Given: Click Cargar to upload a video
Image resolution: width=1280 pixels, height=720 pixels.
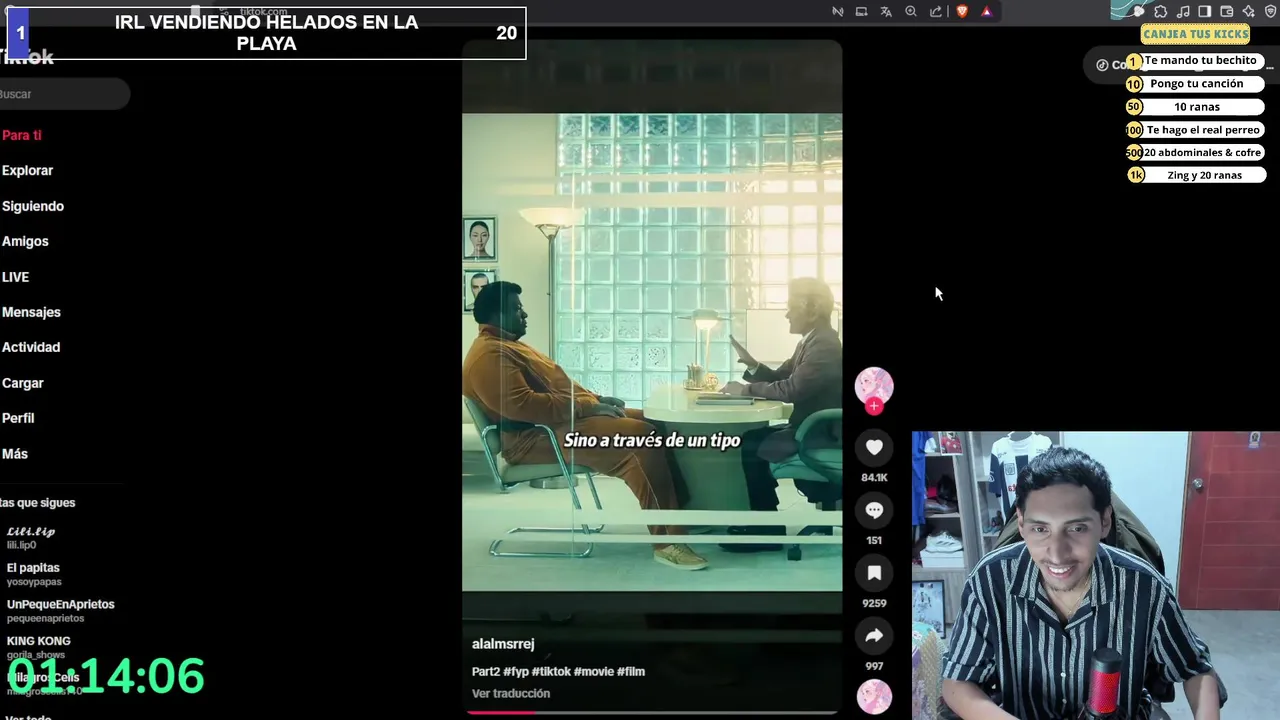Looking at the screenshot, I should pos(23,383).
